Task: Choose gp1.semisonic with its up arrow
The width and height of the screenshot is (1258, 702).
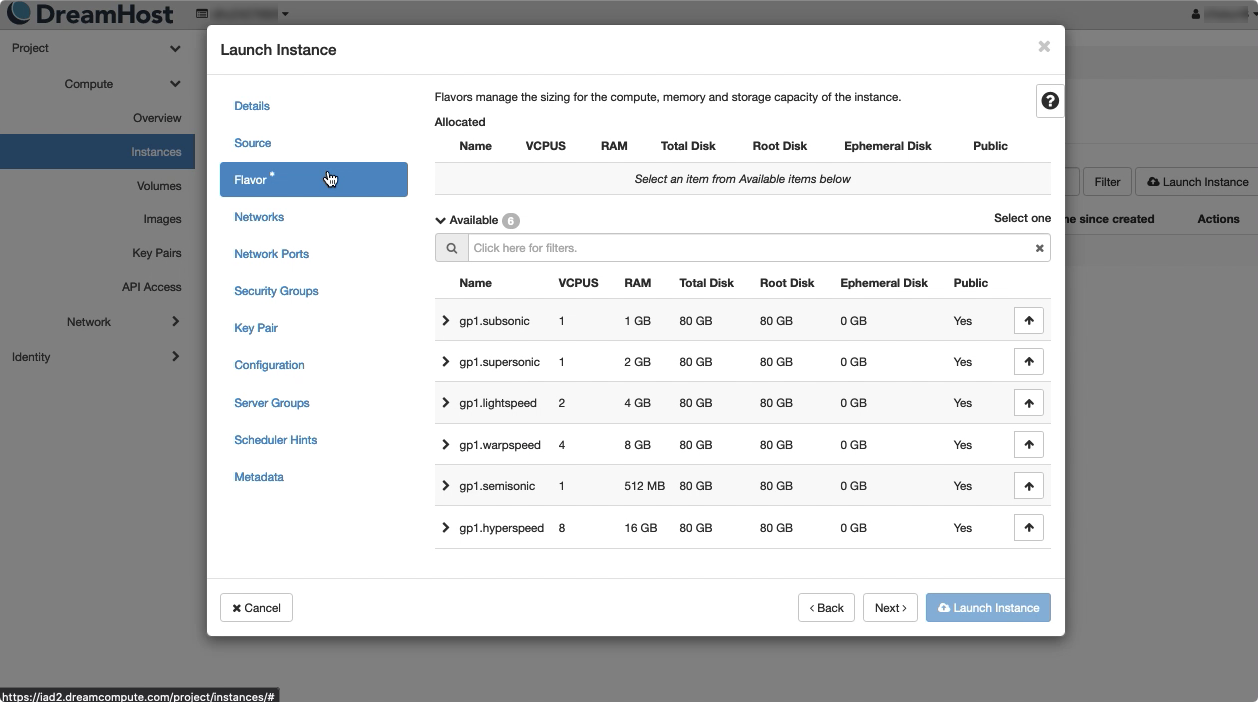Action: pos(1028,486)
